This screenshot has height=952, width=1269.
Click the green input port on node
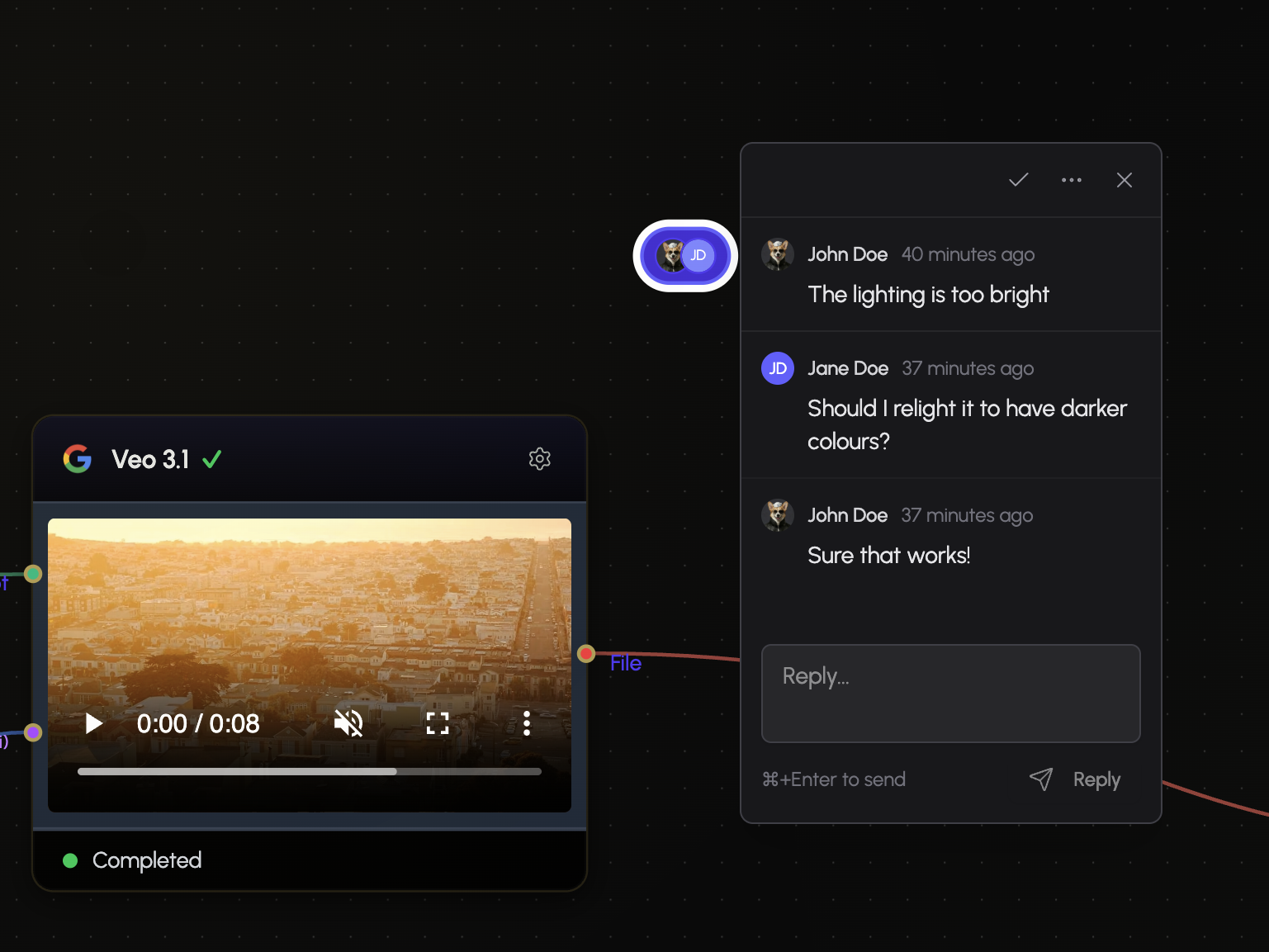coord(33,574)
